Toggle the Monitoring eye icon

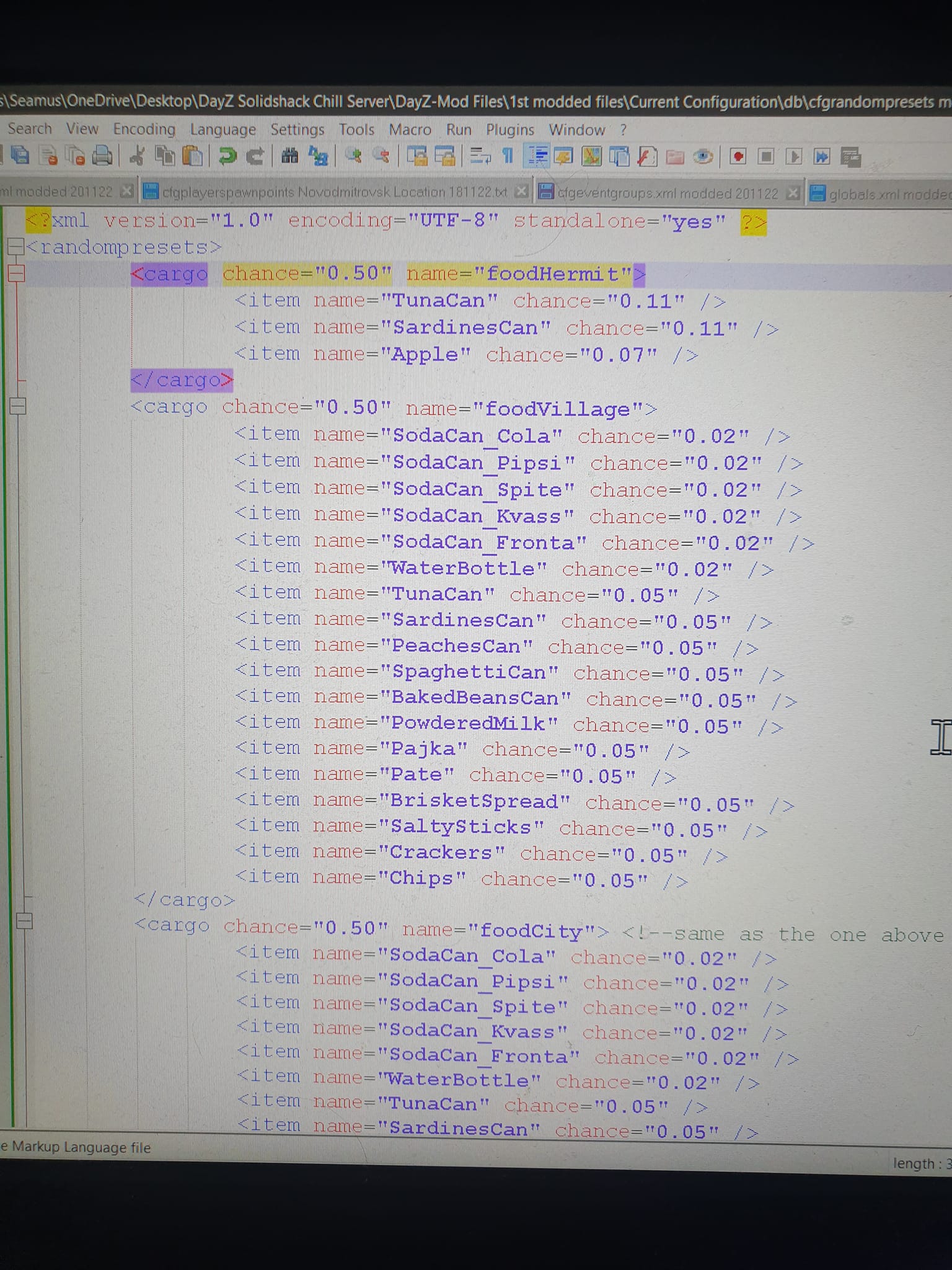[703, 156]
